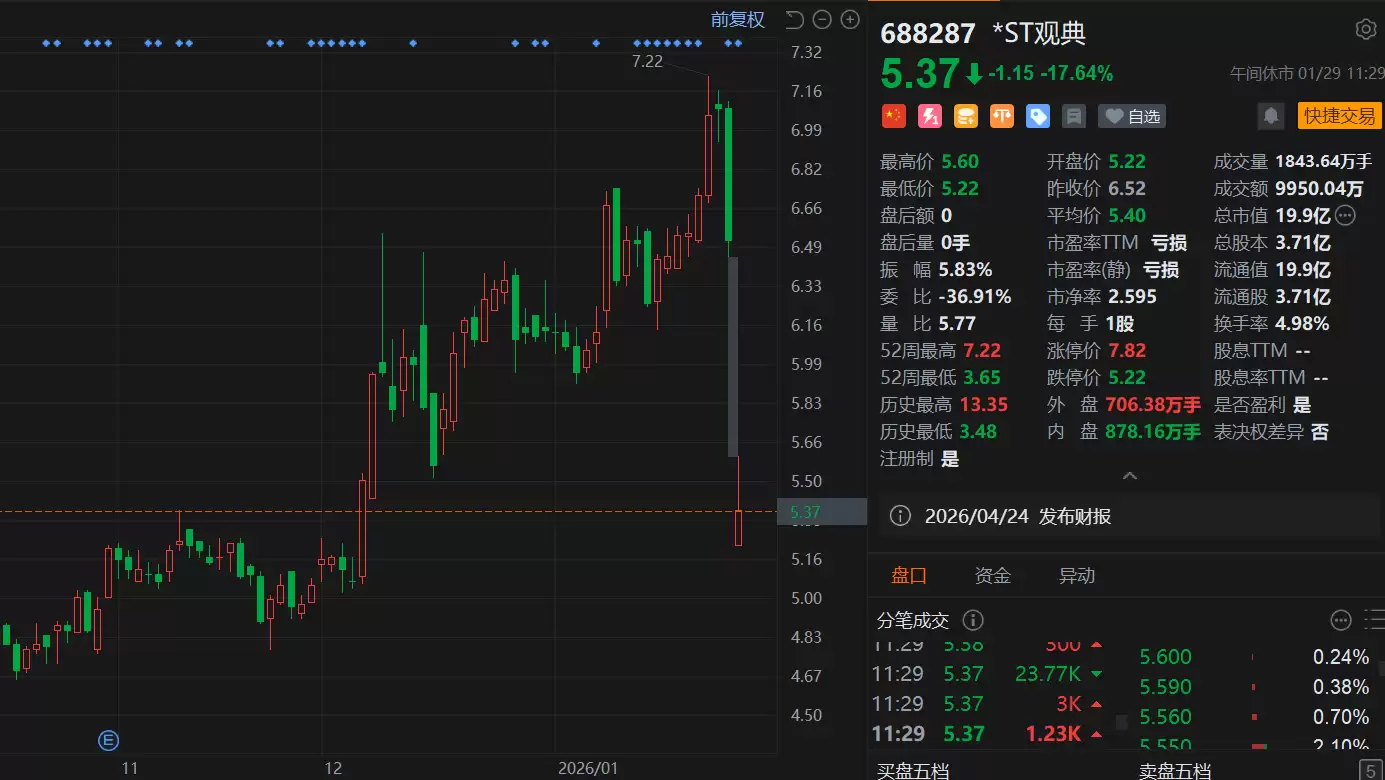Open the 前复权 adjustment dropdown

(x=737, y=19)
